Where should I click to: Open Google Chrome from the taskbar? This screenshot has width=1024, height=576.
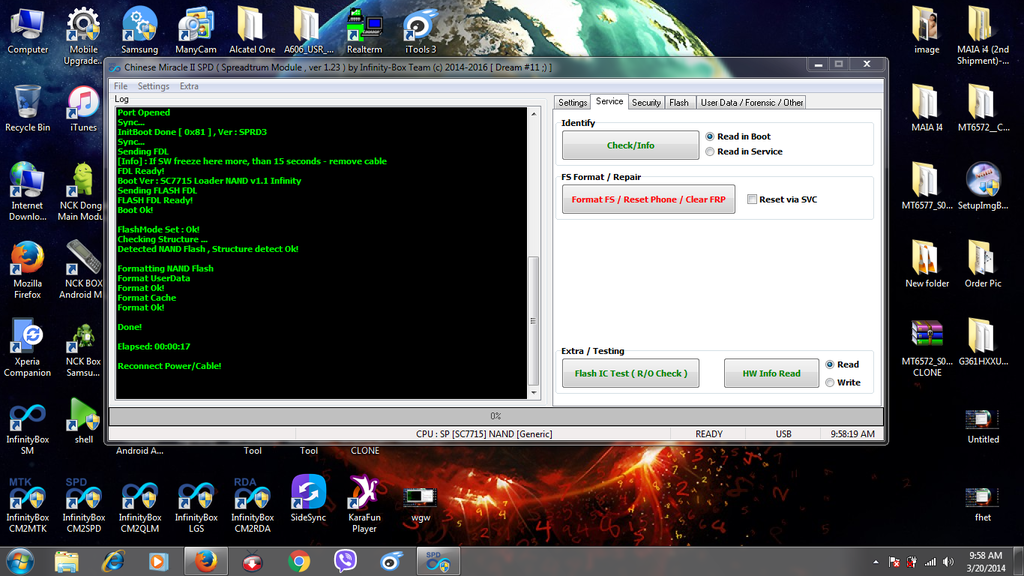tap(298, 561)
